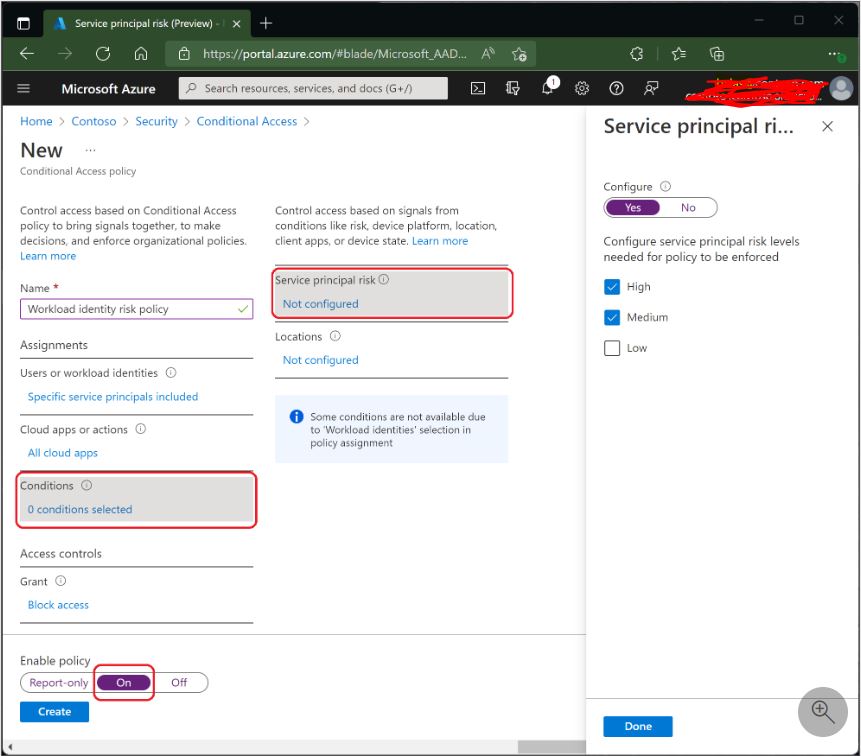Viewport: 861px width, 756px height.
Task: Click the magnifier zoom button
Action: [823, 712]
